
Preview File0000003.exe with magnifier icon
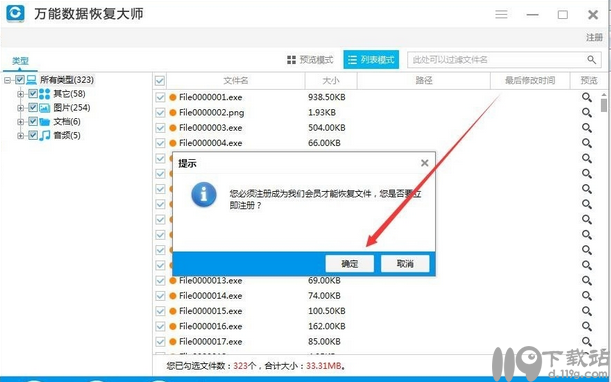click(587, 128)
